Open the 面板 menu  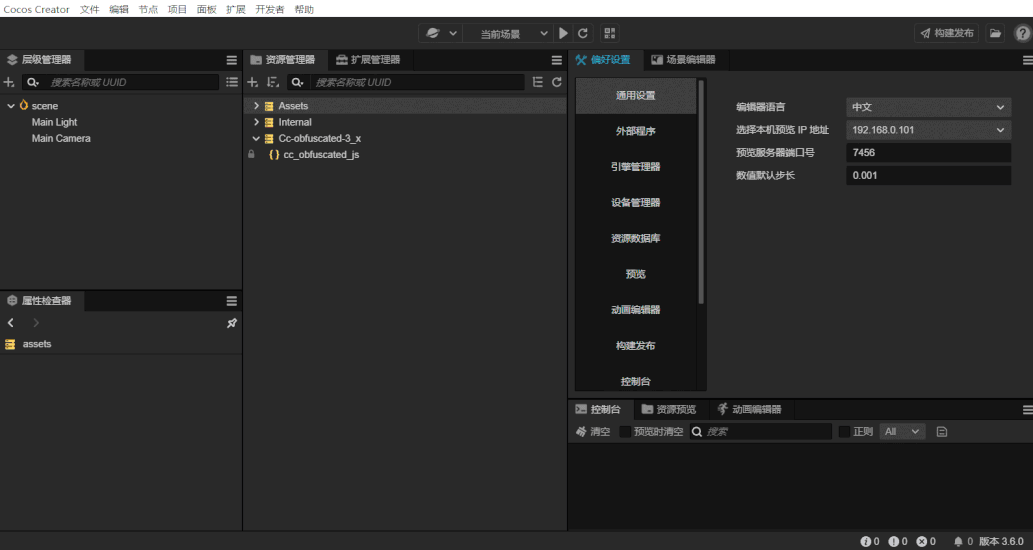[x=206, y=9]
